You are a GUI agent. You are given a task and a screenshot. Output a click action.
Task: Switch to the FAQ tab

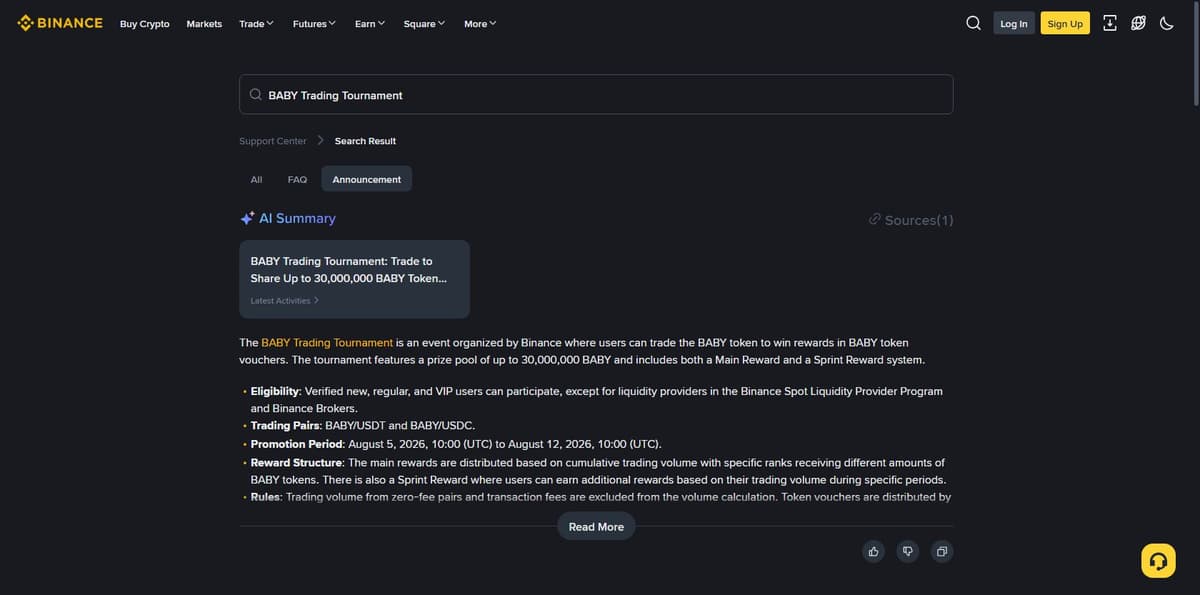(x=297, y=179)
